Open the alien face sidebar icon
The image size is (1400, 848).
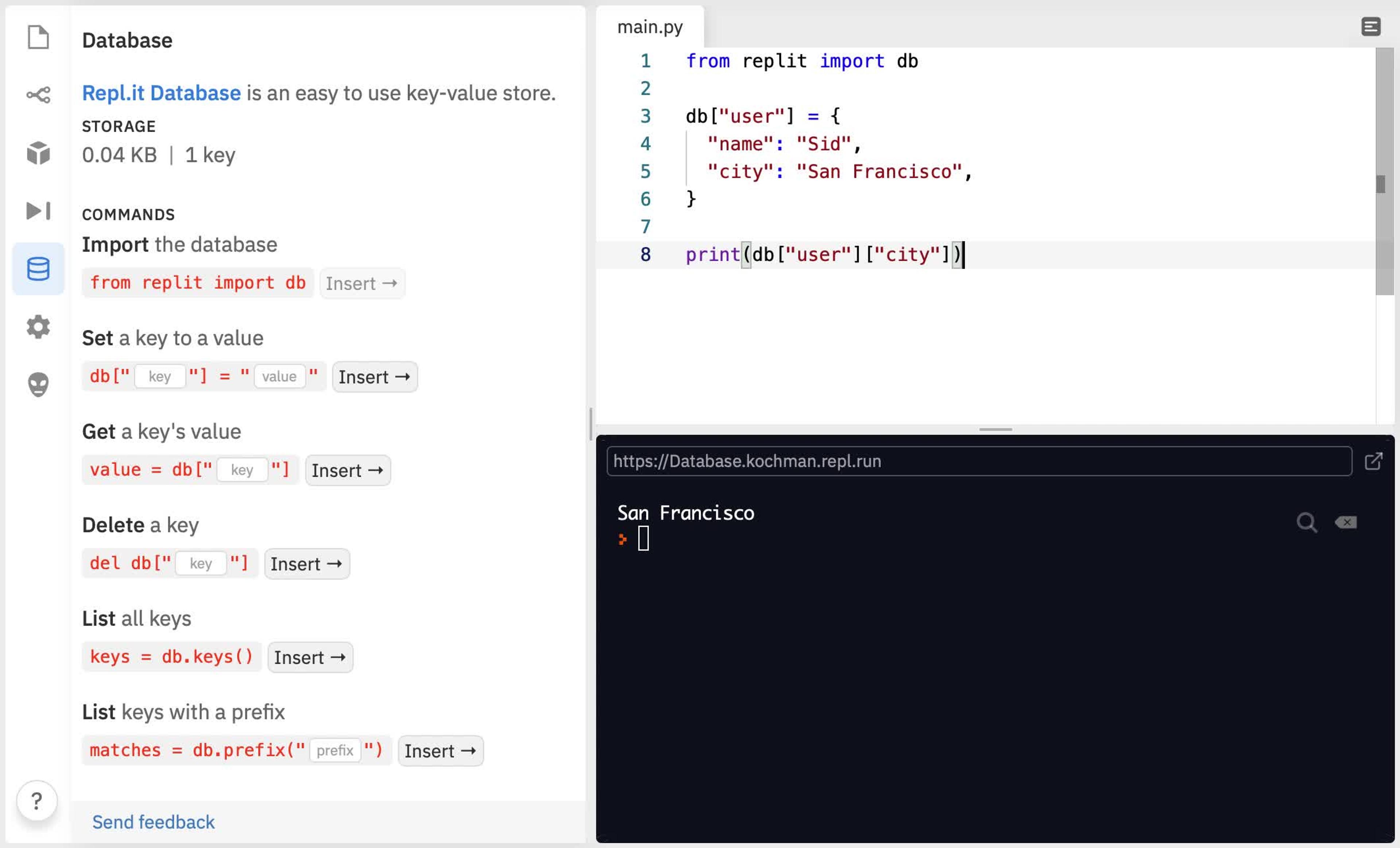coord(38,385)
